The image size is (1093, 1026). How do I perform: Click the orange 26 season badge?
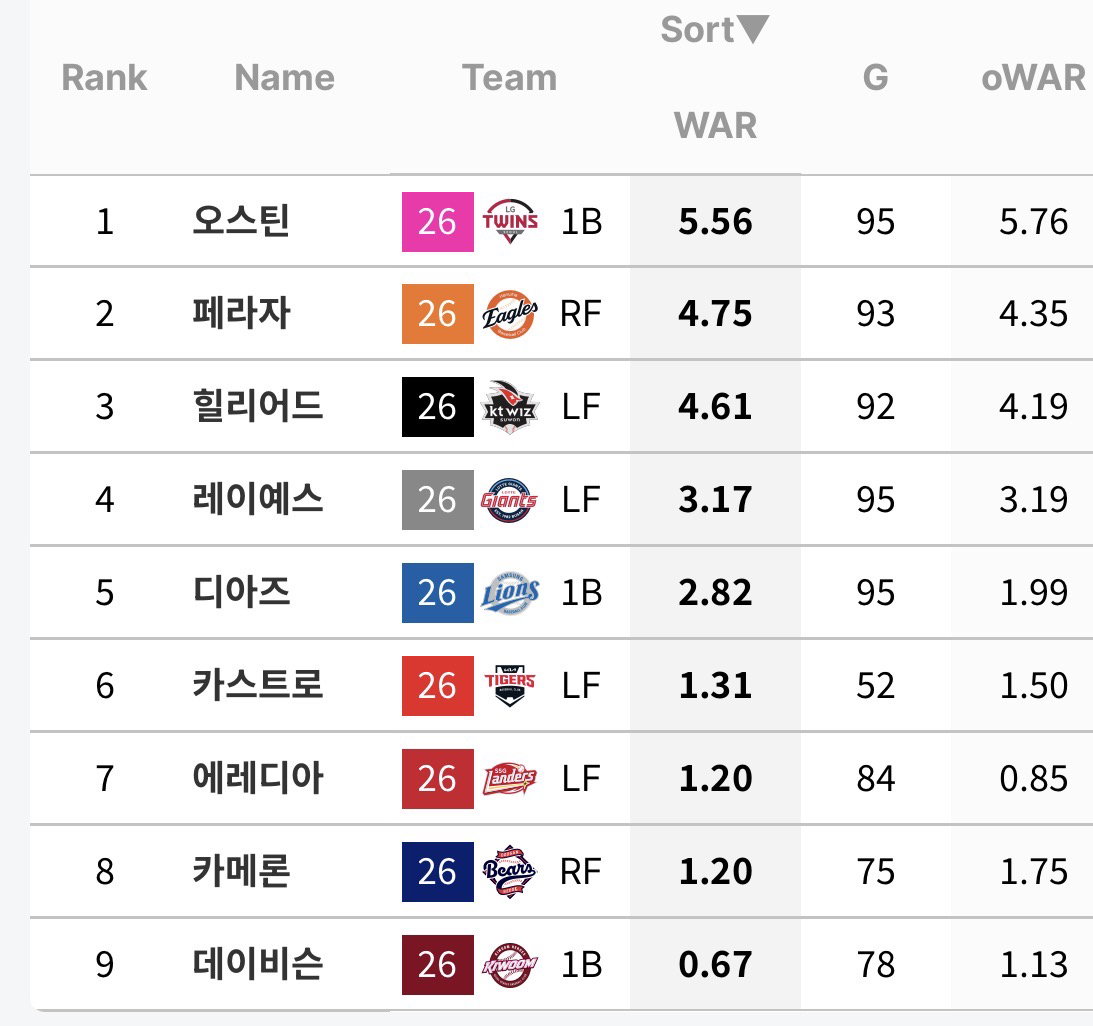tap(438, 314)
